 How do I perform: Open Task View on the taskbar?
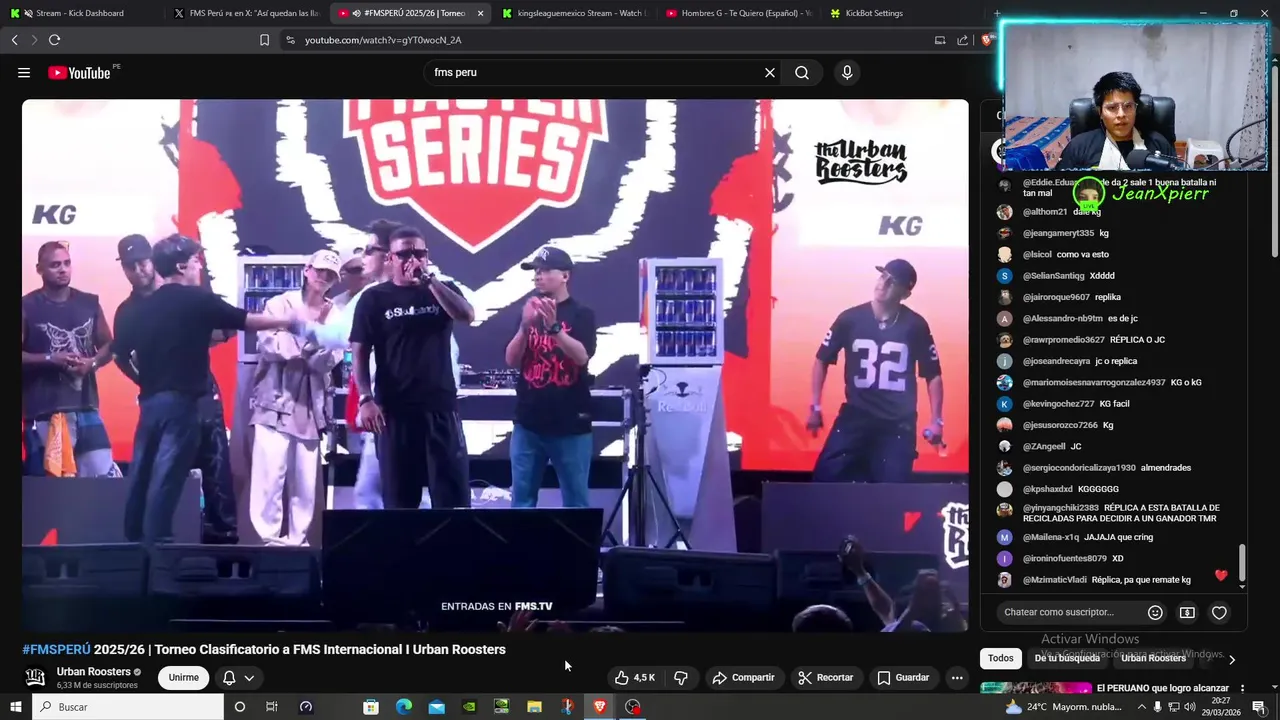pos(271,707)
